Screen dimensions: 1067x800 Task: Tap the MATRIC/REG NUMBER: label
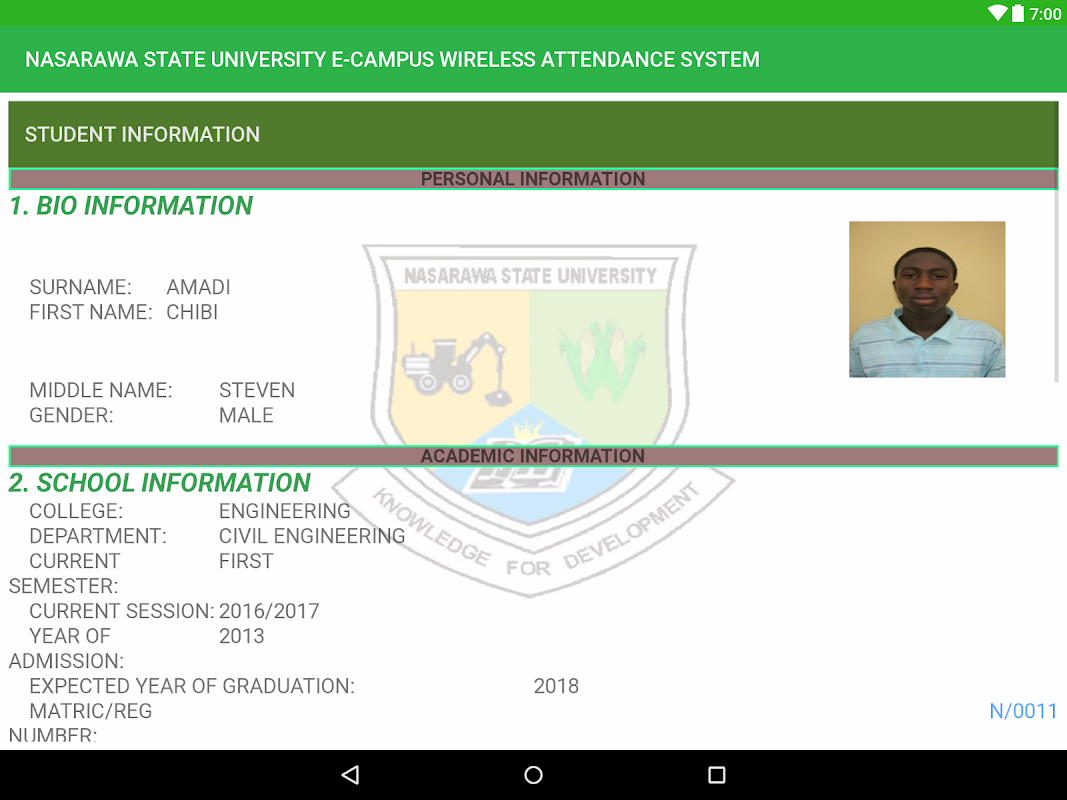point(80,722)
